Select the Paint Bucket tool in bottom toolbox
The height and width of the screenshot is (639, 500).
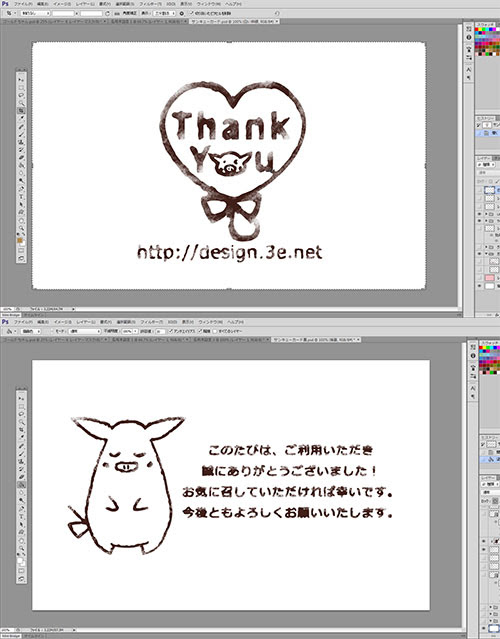click(x=22, y=485)
